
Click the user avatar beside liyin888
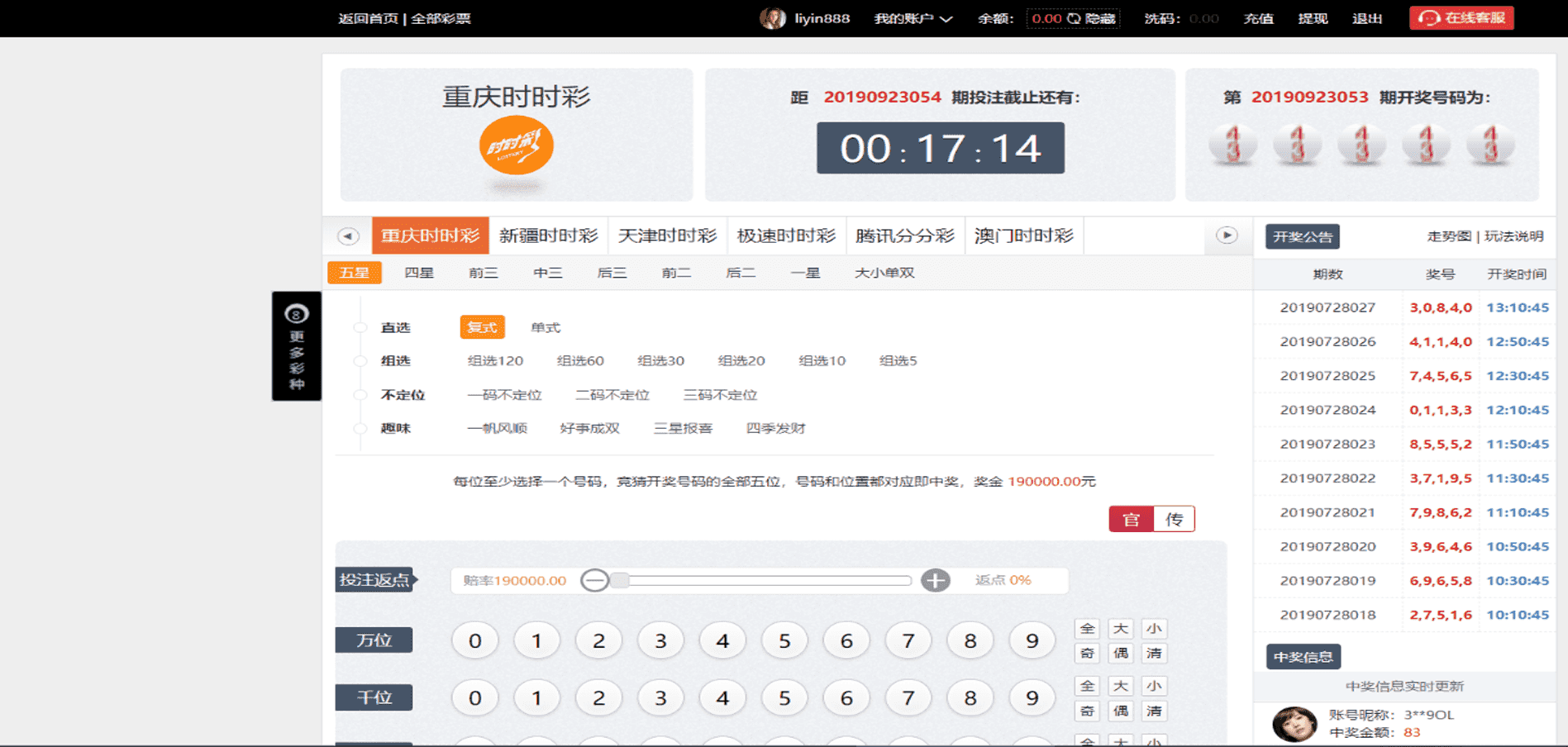(x=772, y=18)
